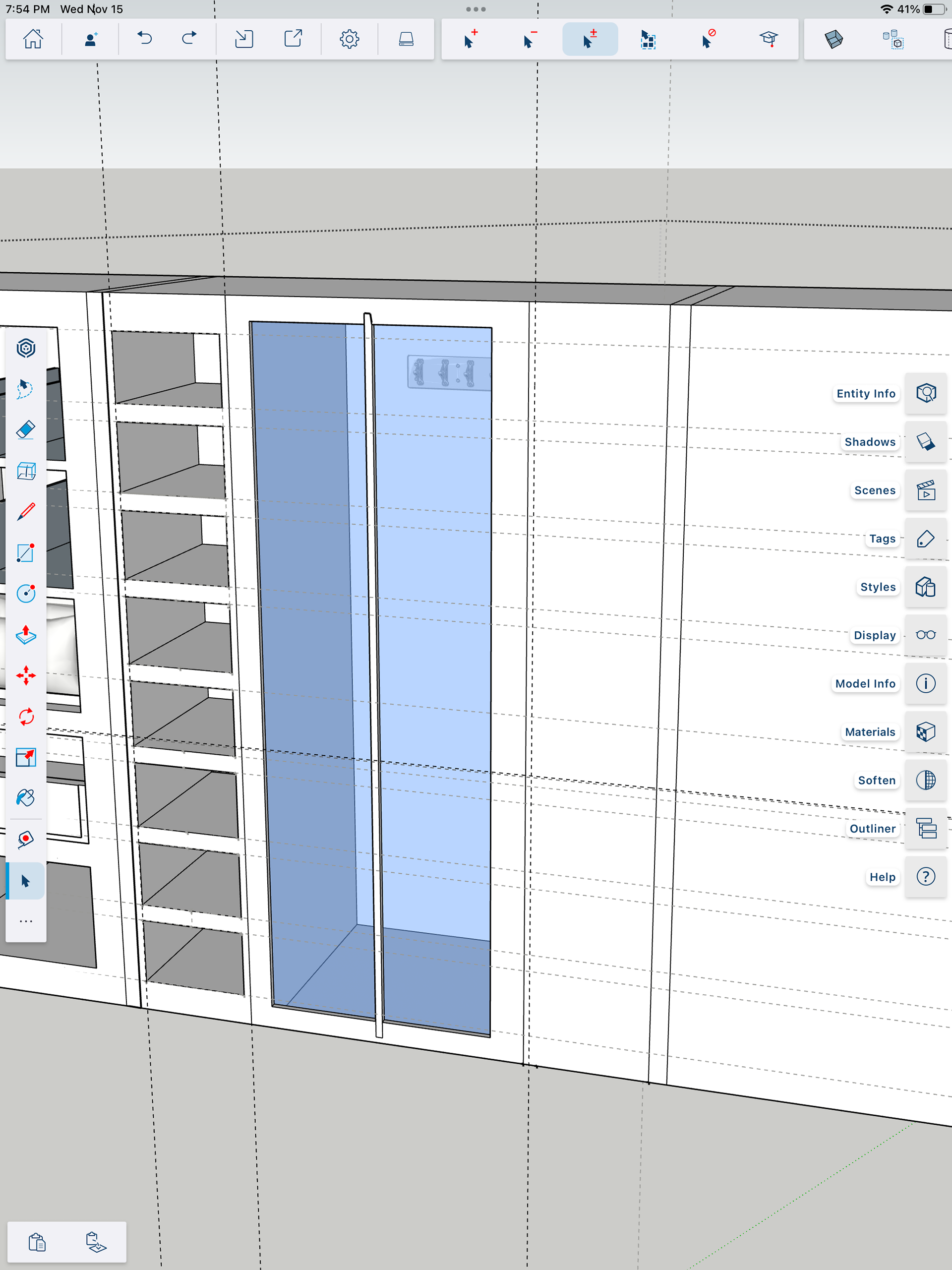952x1270 pixels.
Task: Select the Move tool with red arrows
Action: 26,675
